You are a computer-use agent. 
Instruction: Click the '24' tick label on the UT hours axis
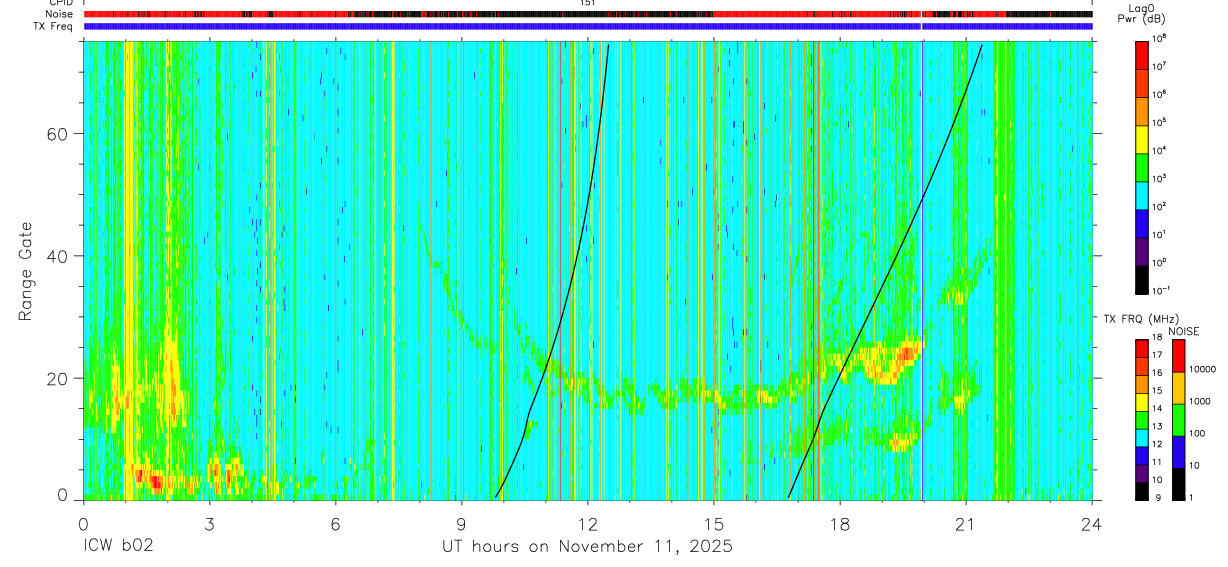click(1092, 522)
